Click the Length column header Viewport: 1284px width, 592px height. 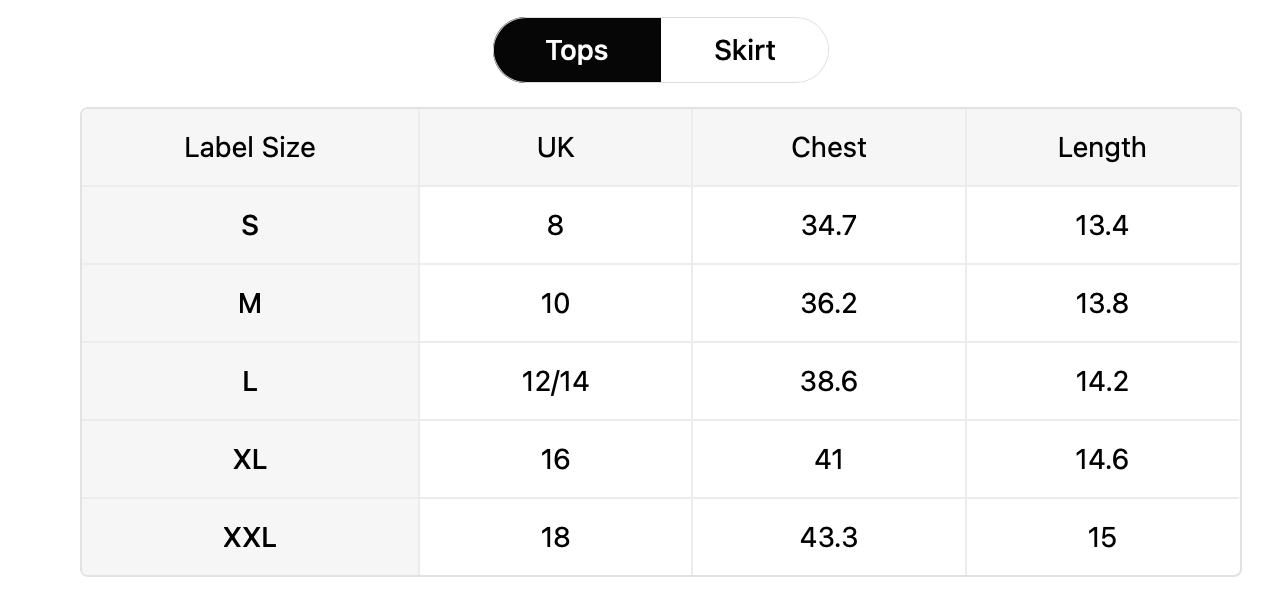pyautogui.click(x=1102, y=147)
